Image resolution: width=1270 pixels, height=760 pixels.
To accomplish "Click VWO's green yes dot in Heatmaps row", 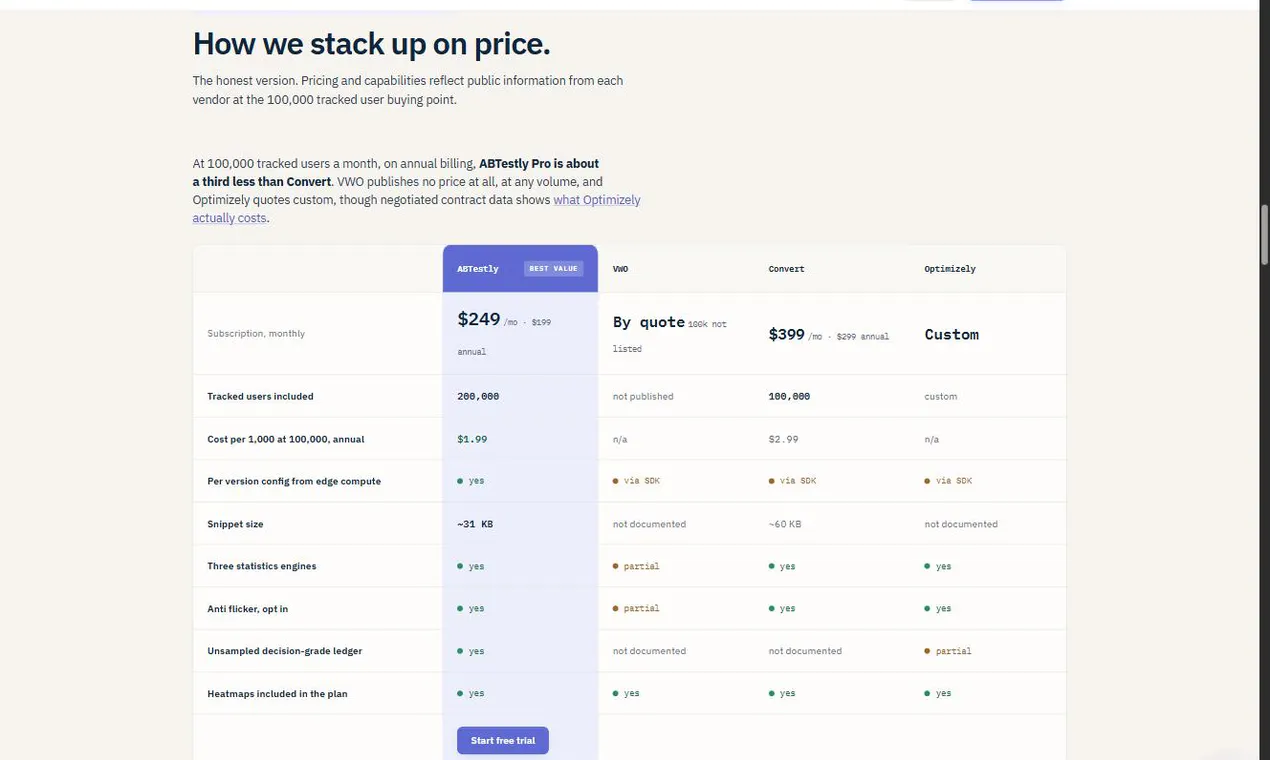I will (616, 693).
